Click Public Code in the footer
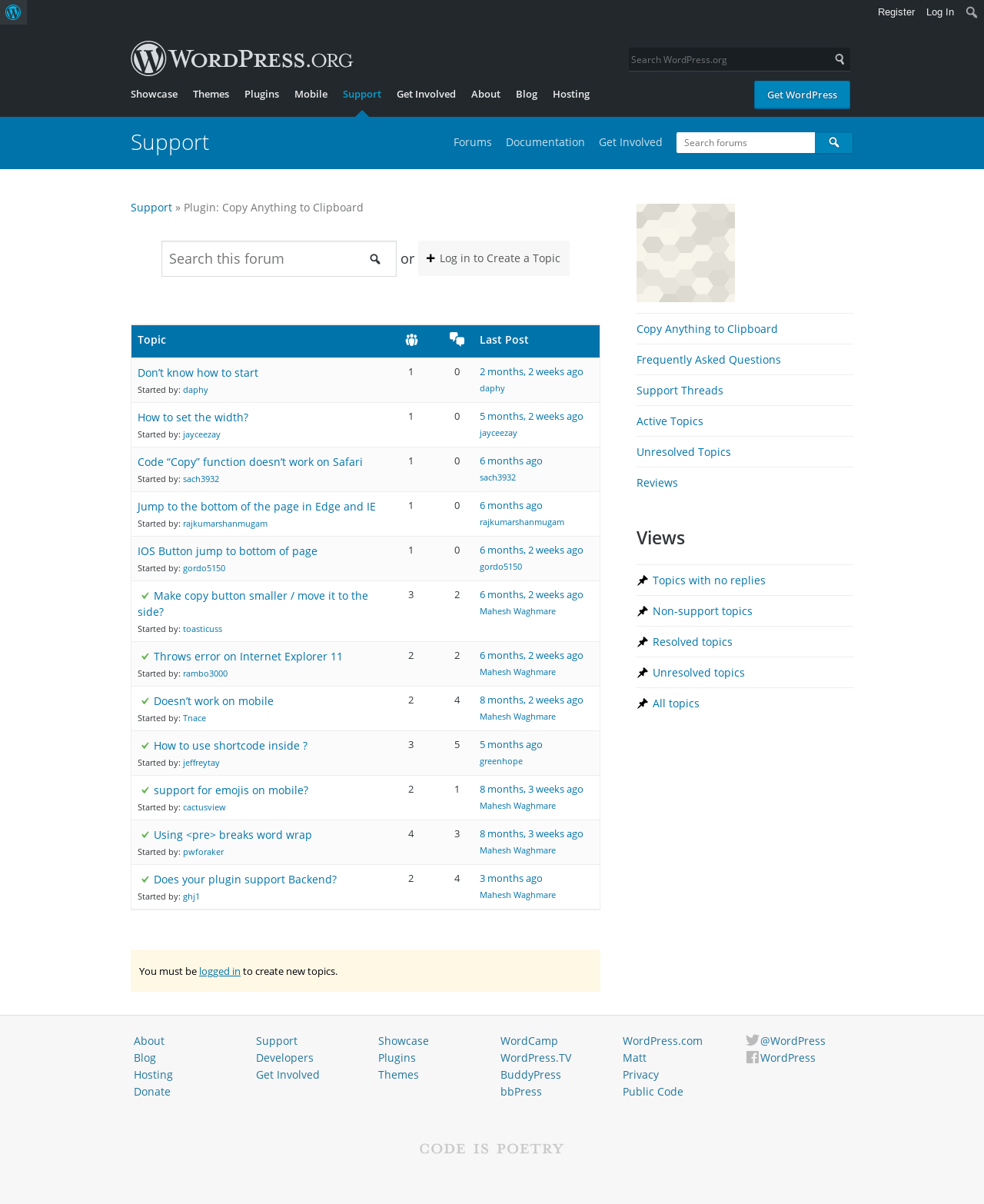Image resolution: width=984 pixels, height=1204 pixels. (x=653, y=1092)
